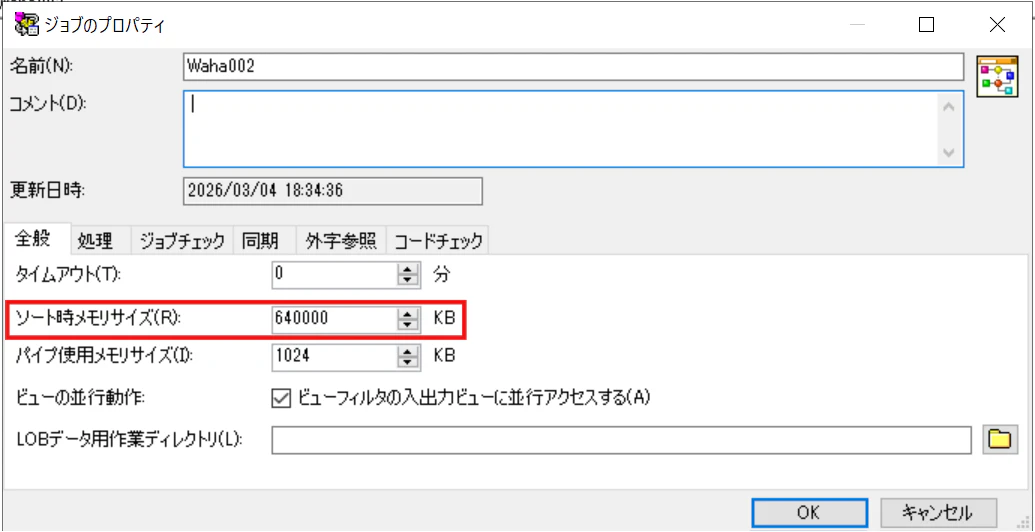This screenshot has width=1035, height=532.
Task: Click the pipe memory size field 1024
Action: pos(335,356)
